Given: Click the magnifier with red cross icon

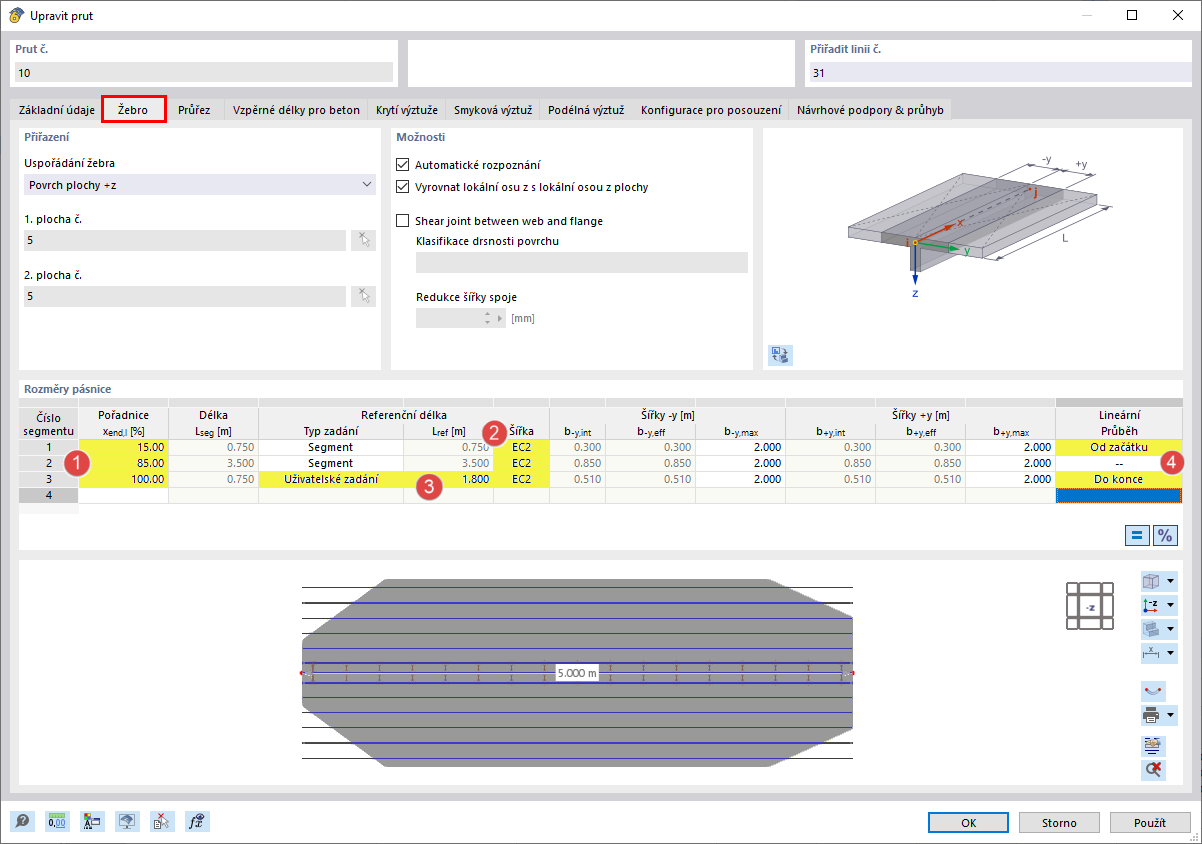Looking at the screenshot, I should tap(1152, 769).
